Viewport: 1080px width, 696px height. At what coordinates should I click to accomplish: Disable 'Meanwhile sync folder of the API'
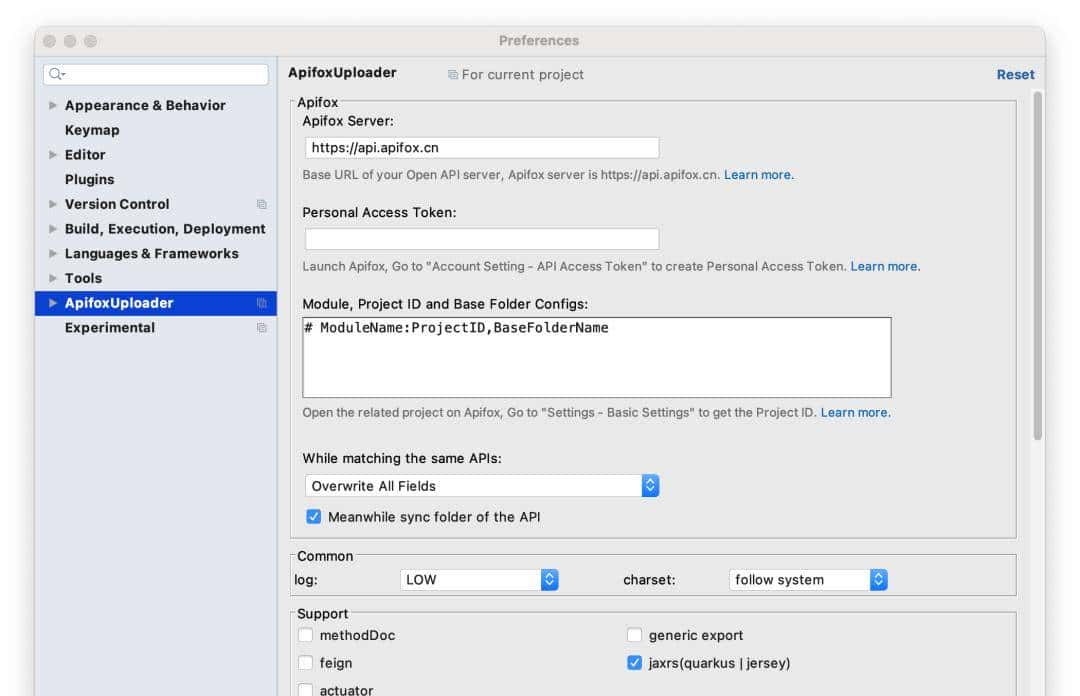coord(314,517)
